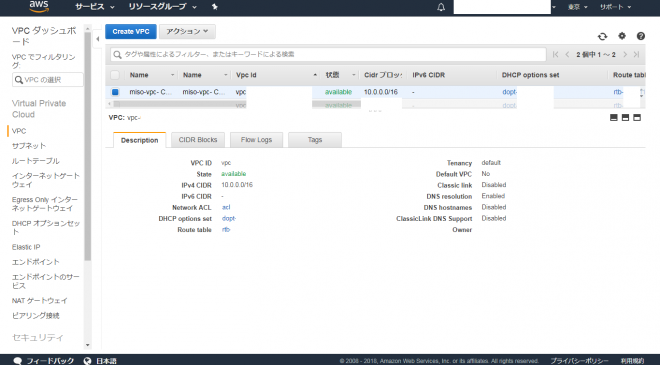
Task: Switch to the CIDR Blocks tab
Action: [x=198, y=140]
